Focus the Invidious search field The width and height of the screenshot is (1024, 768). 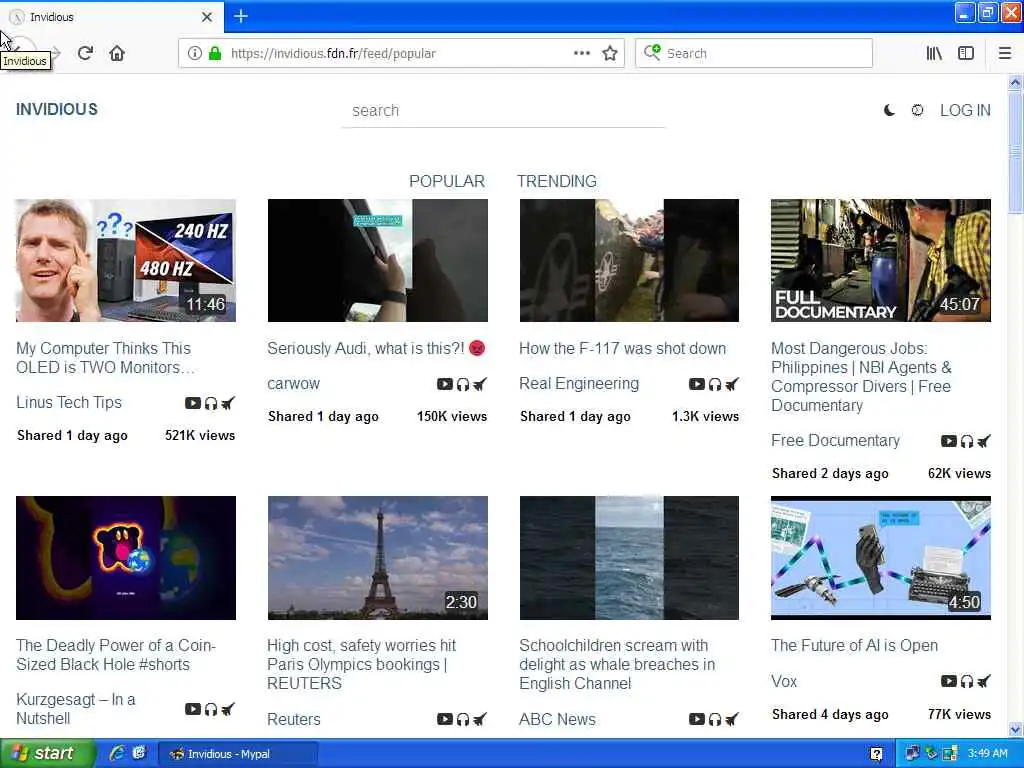pos(504,110)
